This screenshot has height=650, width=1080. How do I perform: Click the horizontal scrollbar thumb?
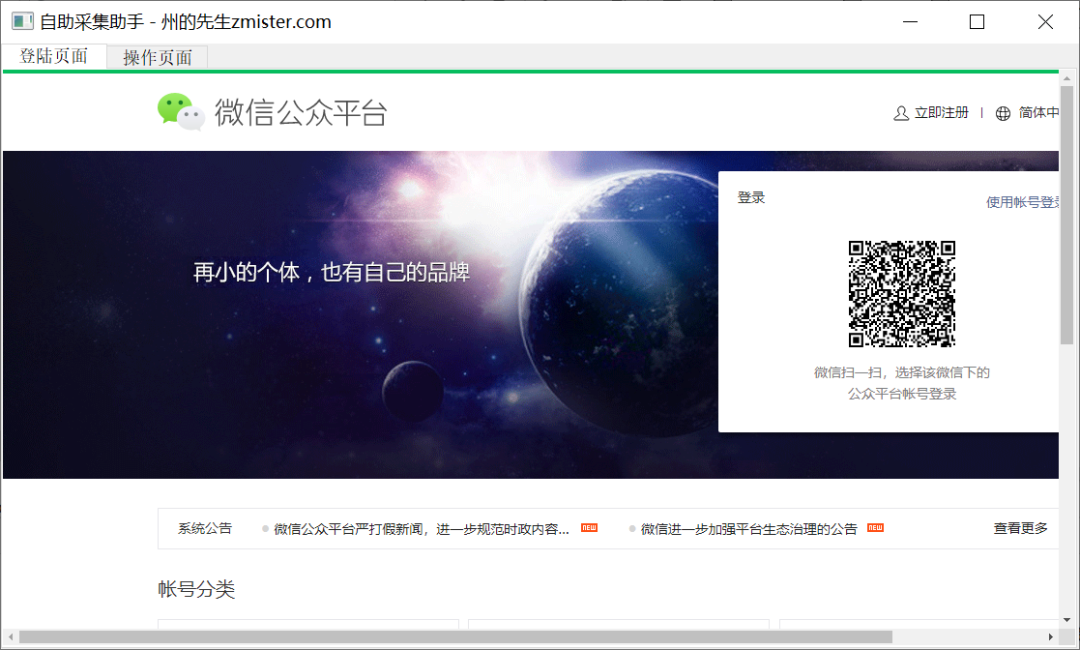[455, 637]
